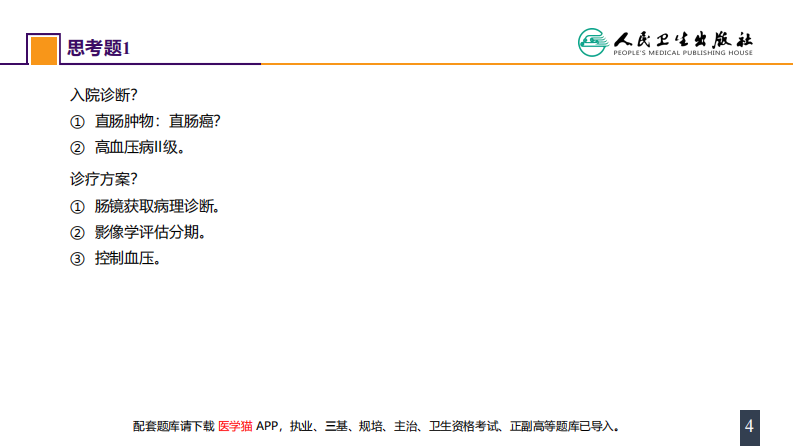Click the calligraphic text 人民卫生出版社

683,39
